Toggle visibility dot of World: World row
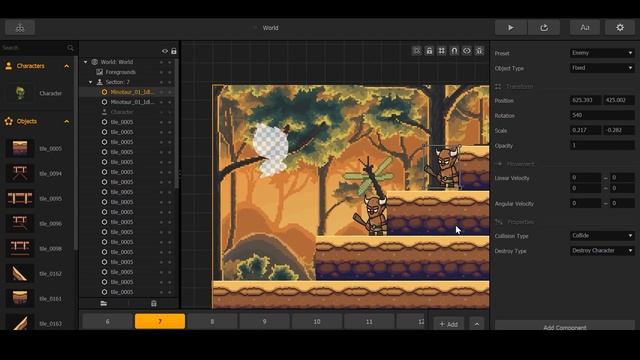The width and height of the screenshot is (640, 360). (162, 62)
